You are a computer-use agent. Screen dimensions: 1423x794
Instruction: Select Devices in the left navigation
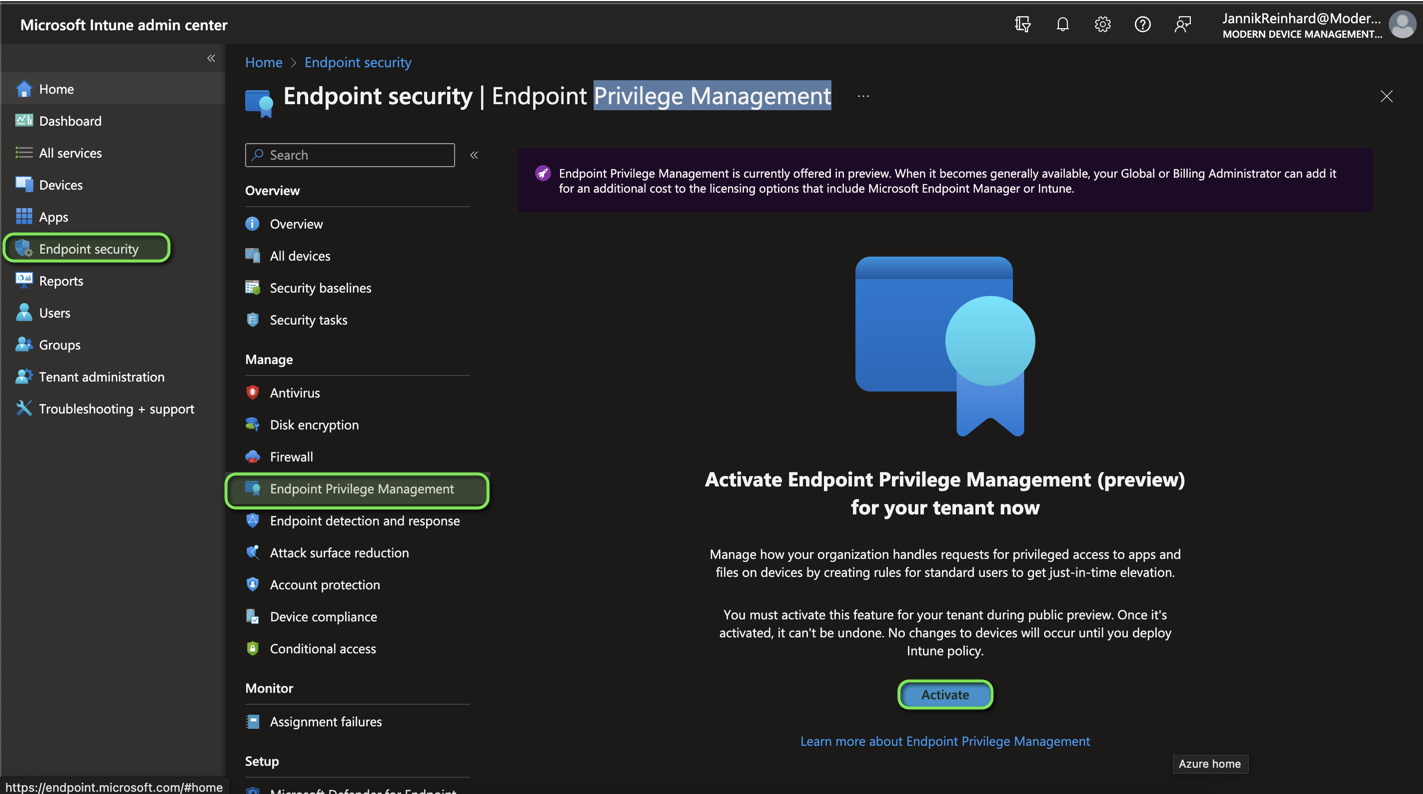[60, 185]
